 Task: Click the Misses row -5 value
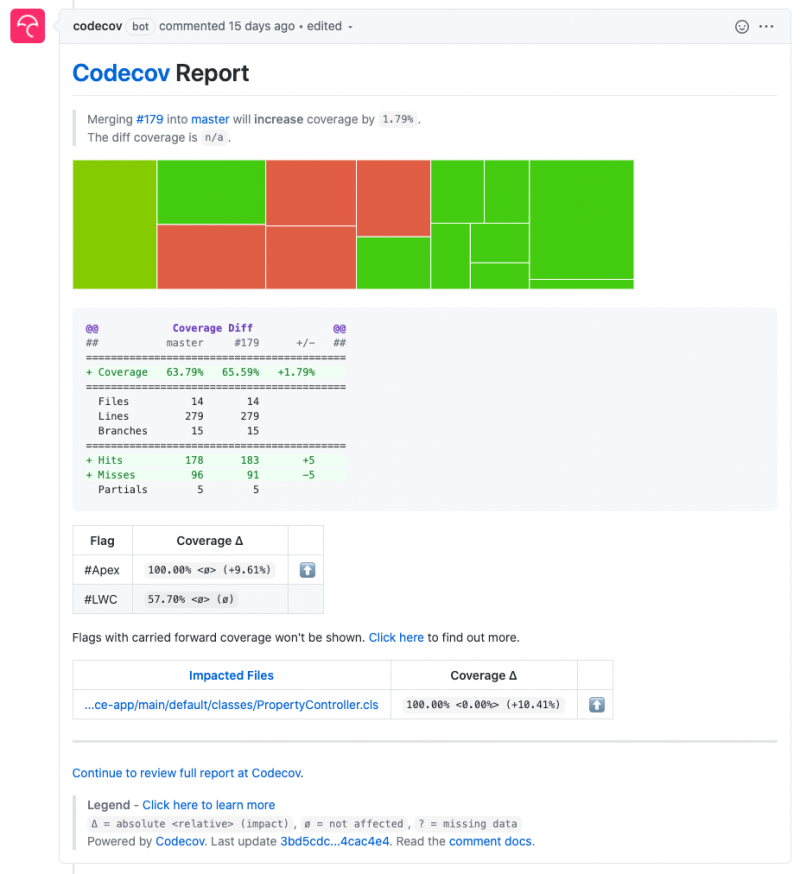[x=308, y=475]
